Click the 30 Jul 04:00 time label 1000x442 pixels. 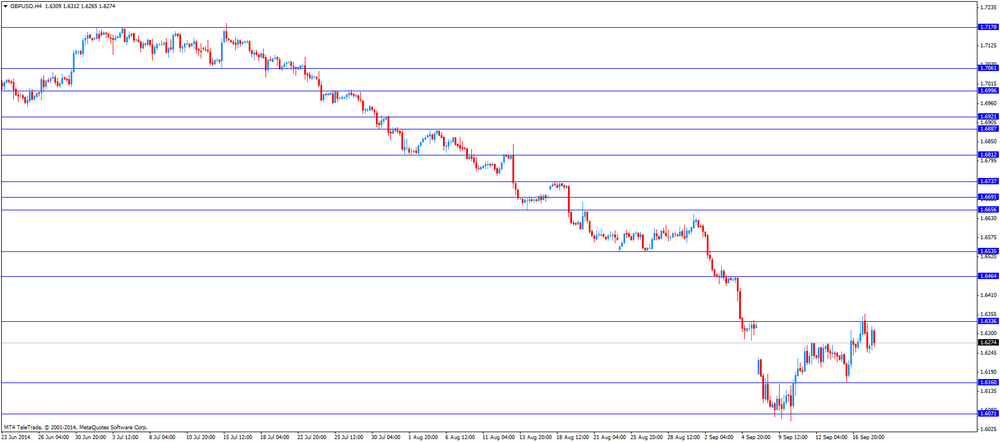pos(385,438)
